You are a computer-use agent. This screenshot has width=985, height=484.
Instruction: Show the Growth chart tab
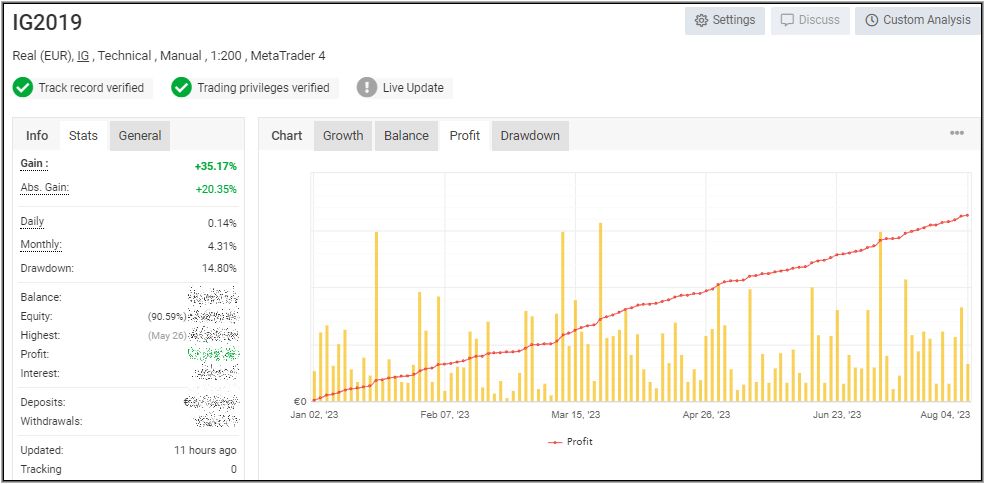[343, 136]
